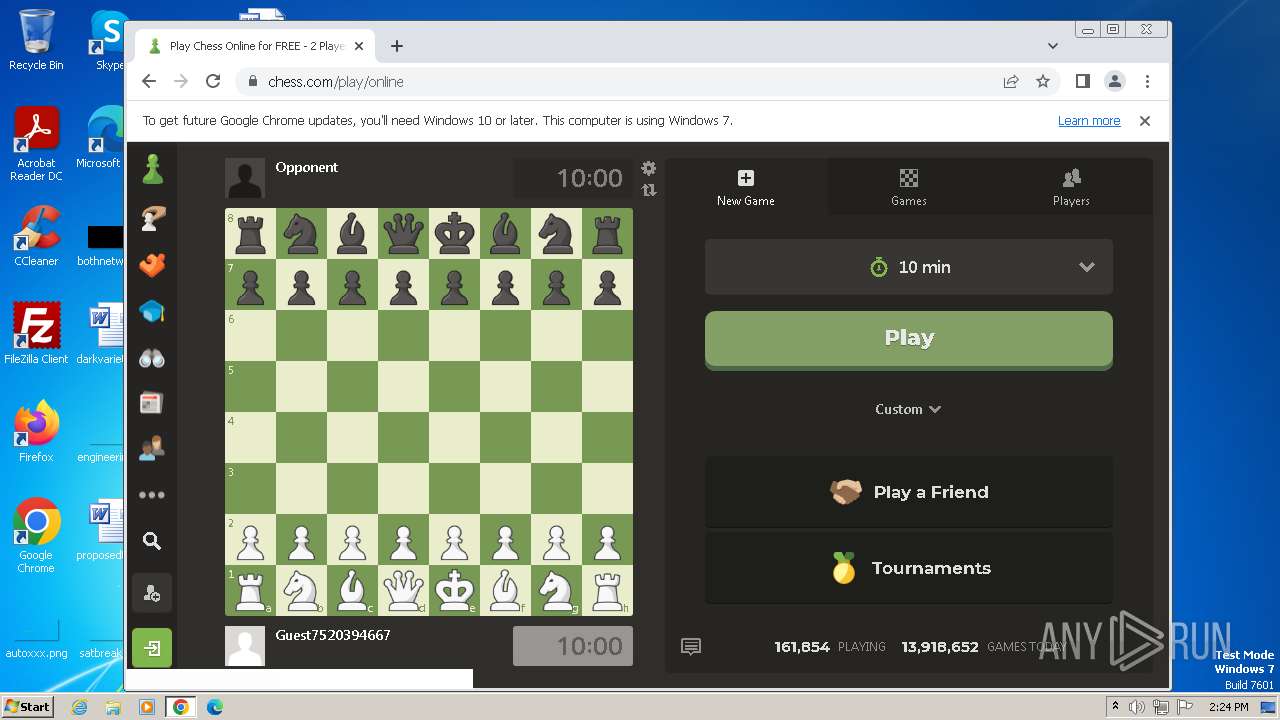Click the Opponent avatar
Image resolution: width=1280 pixels, height=720 pixels.
click(x=245, y=178)
